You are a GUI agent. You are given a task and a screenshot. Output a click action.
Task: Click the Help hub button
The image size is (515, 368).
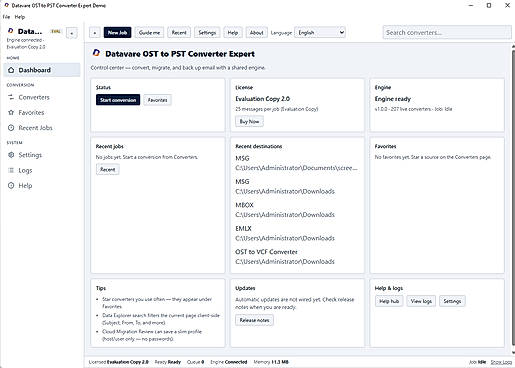point(389,301)
